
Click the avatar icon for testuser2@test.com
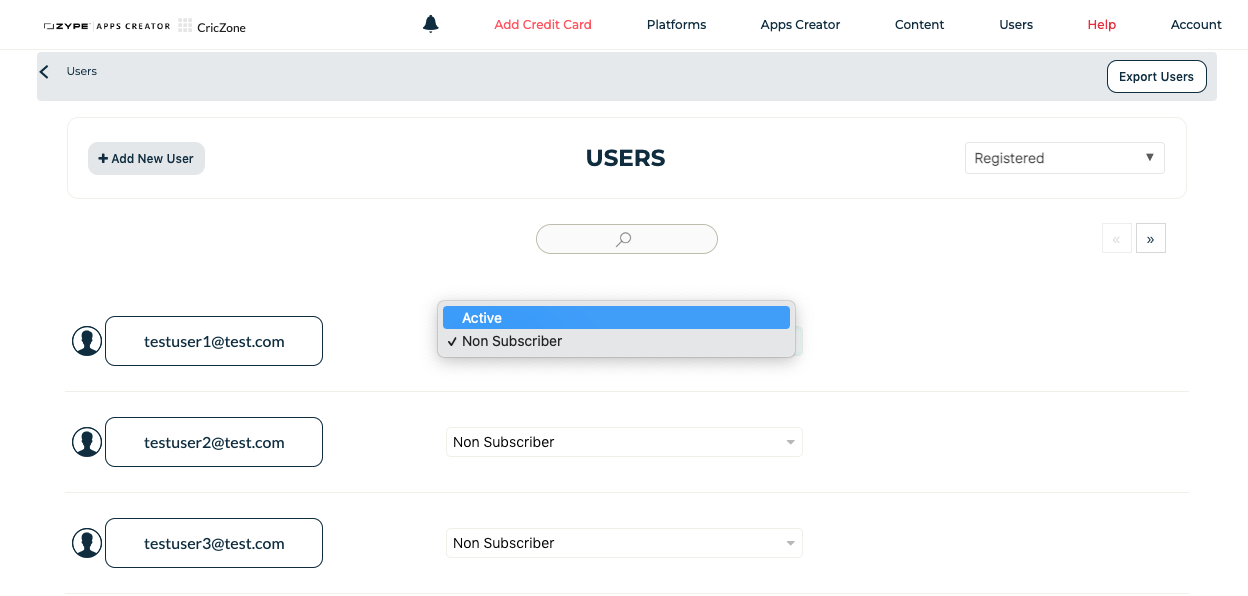pyautogui.click(x=87, y=441)
